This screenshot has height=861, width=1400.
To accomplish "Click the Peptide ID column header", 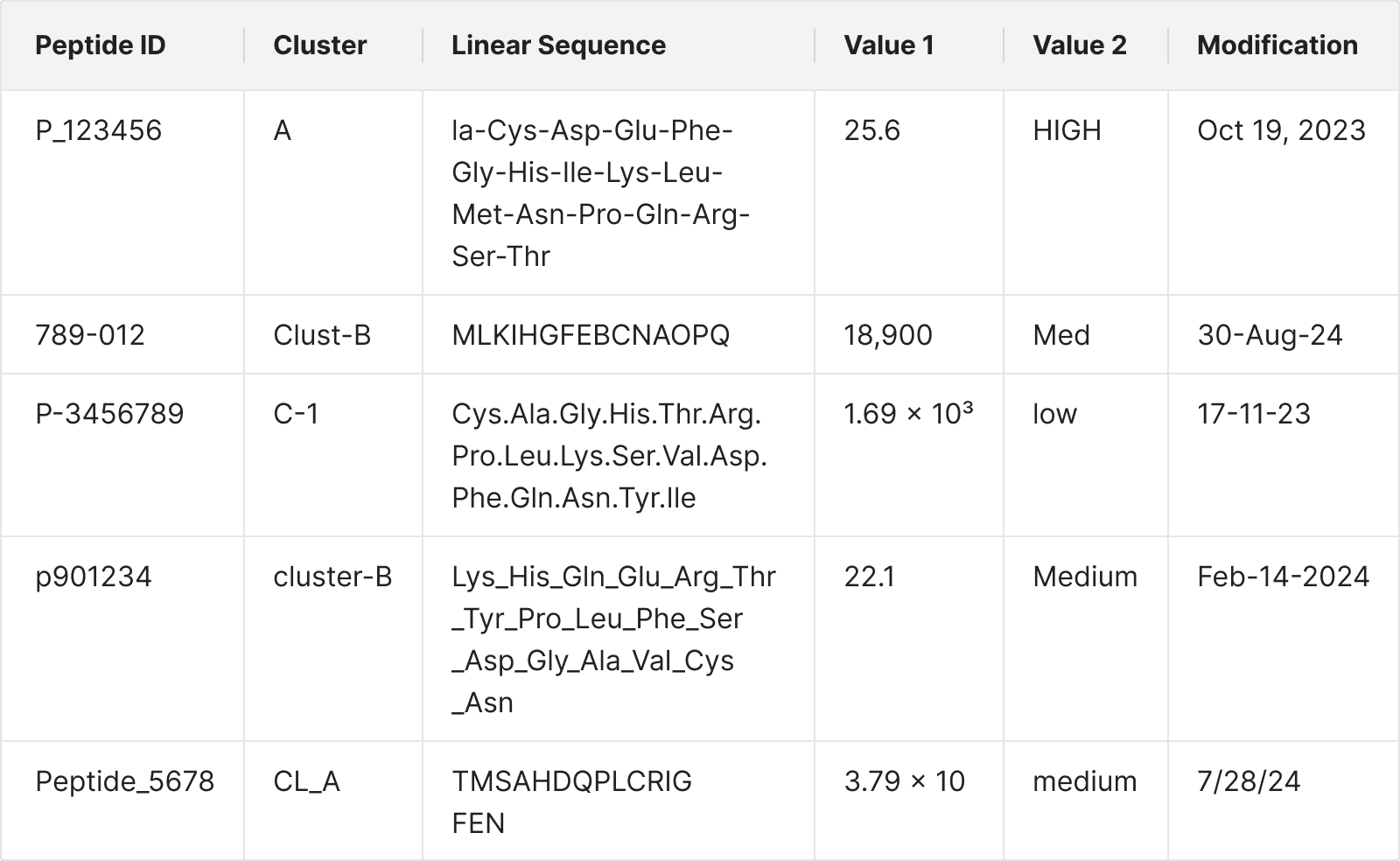I will (101, 45).
